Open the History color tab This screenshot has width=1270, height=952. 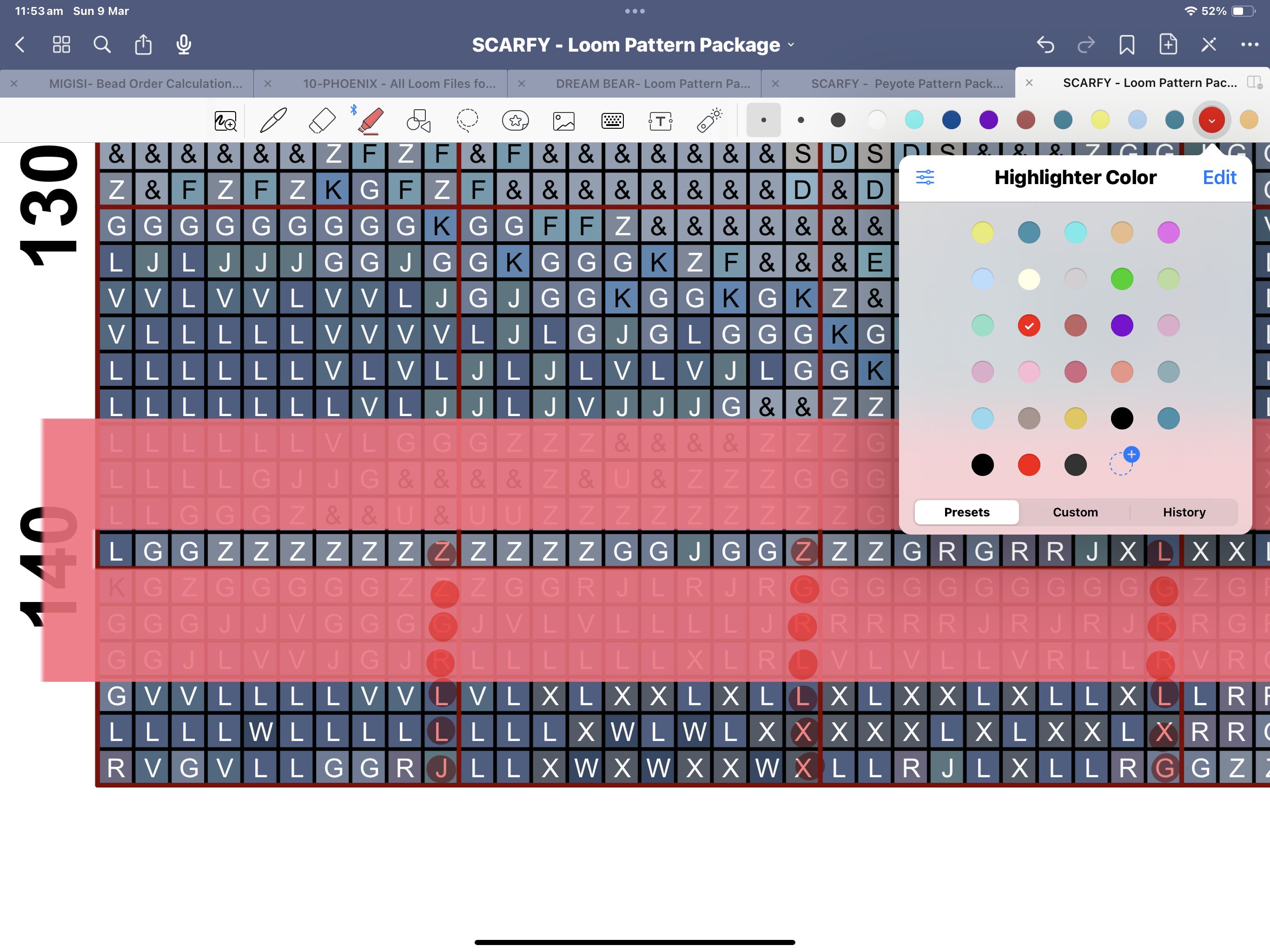pyautogui.click(x=1184, y=512)
